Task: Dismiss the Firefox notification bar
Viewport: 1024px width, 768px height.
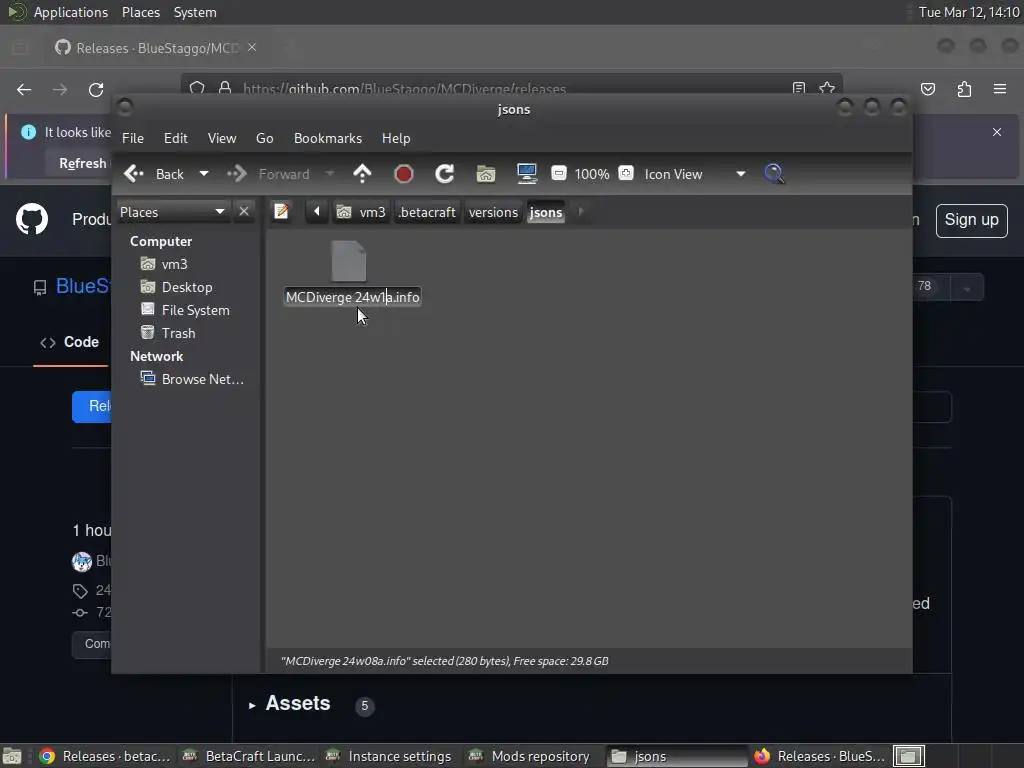Action: 997,132
